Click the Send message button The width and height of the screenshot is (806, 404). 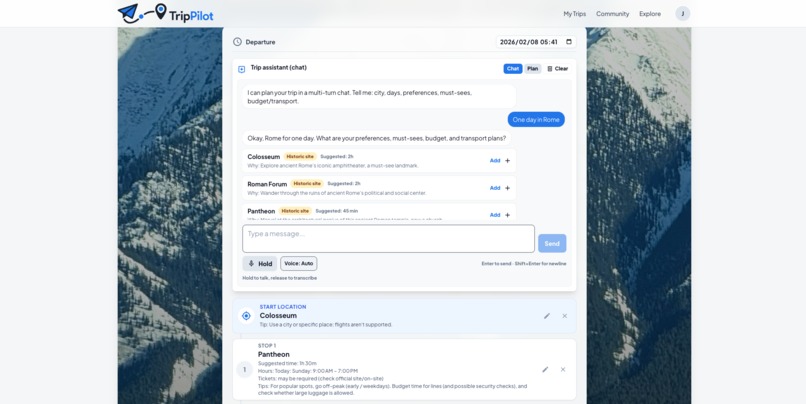[552, 244]
